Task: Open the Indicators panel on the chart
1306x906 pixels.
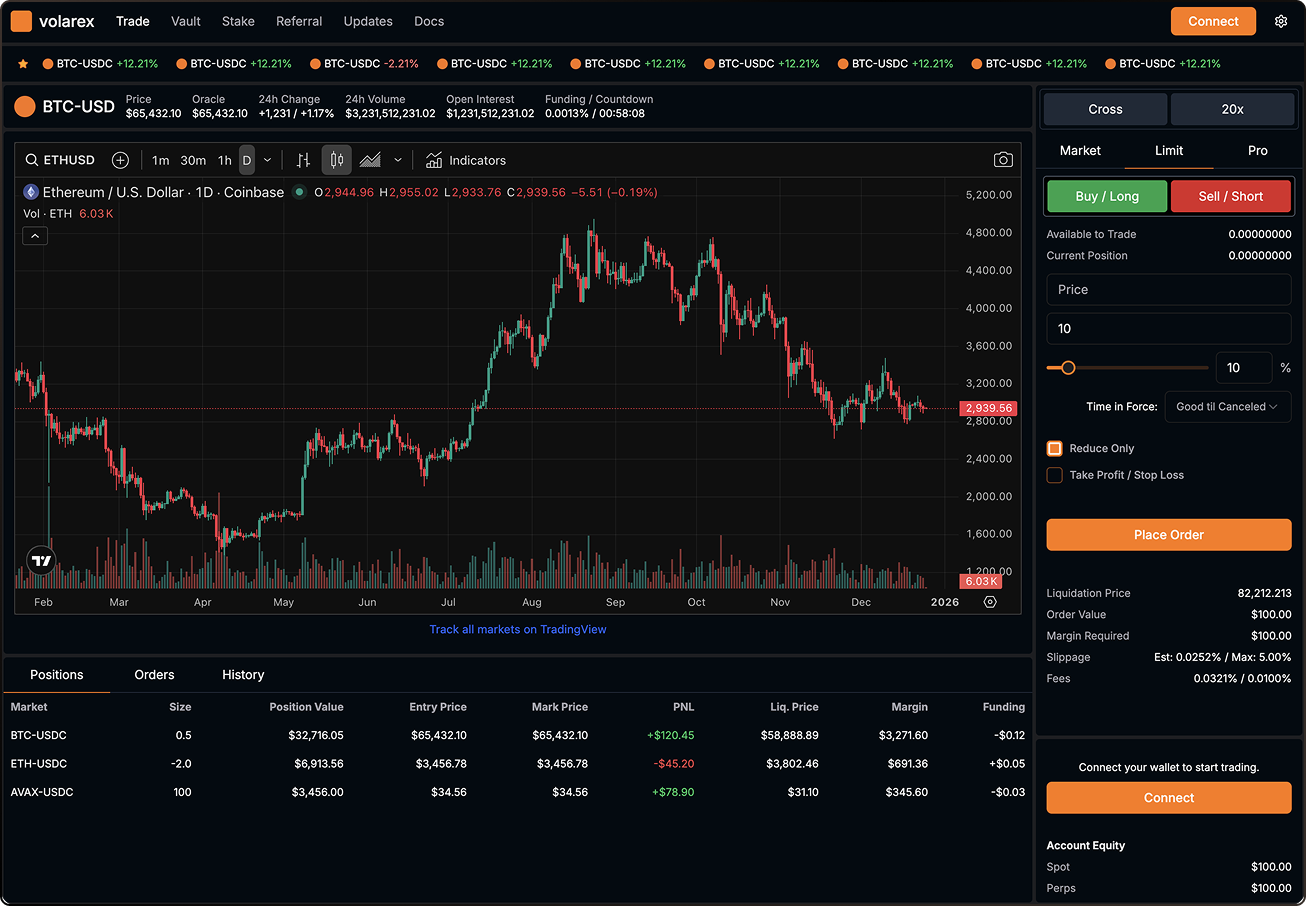Action: 465,159
